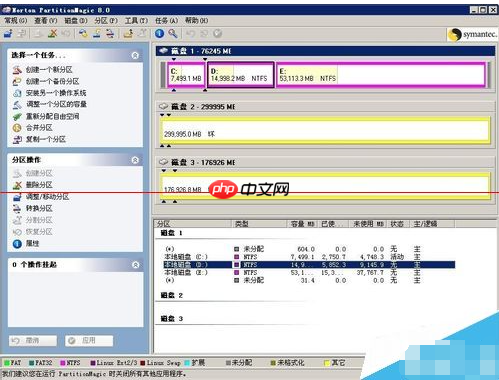The height and width of the screenshot is (380, 499).
Task: Select D: 14,998.2 MB partition block
Action: 241,75
